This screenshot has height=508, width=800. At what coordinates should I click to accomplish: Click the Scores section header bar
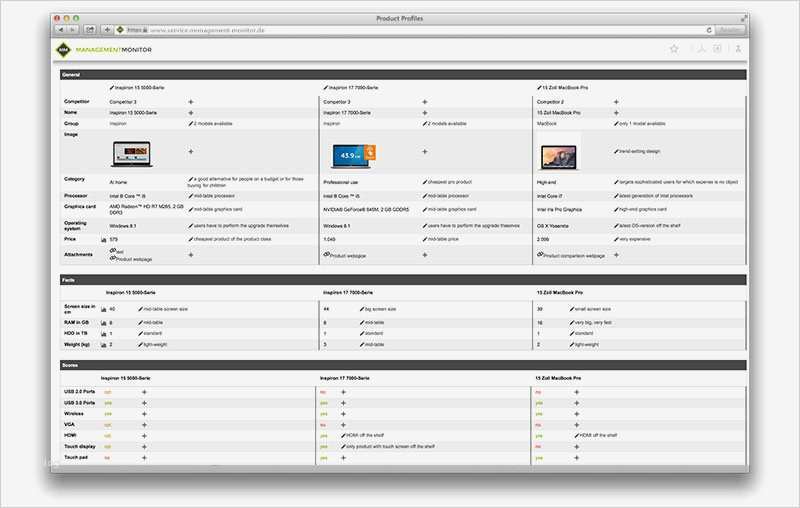pos(403,365)
